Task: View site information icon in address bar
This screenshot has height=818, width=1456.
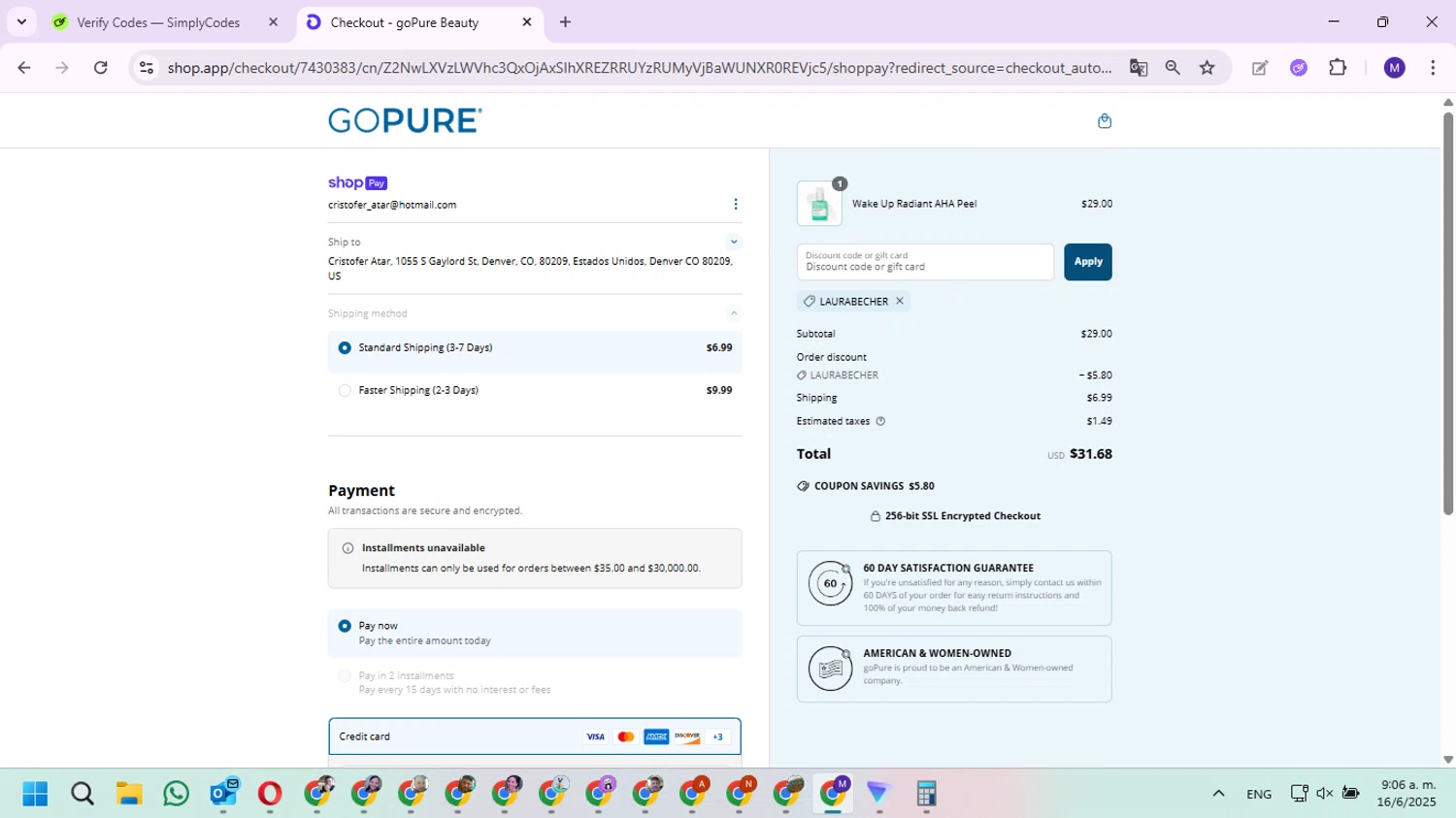Action: [x=147, y=68]
